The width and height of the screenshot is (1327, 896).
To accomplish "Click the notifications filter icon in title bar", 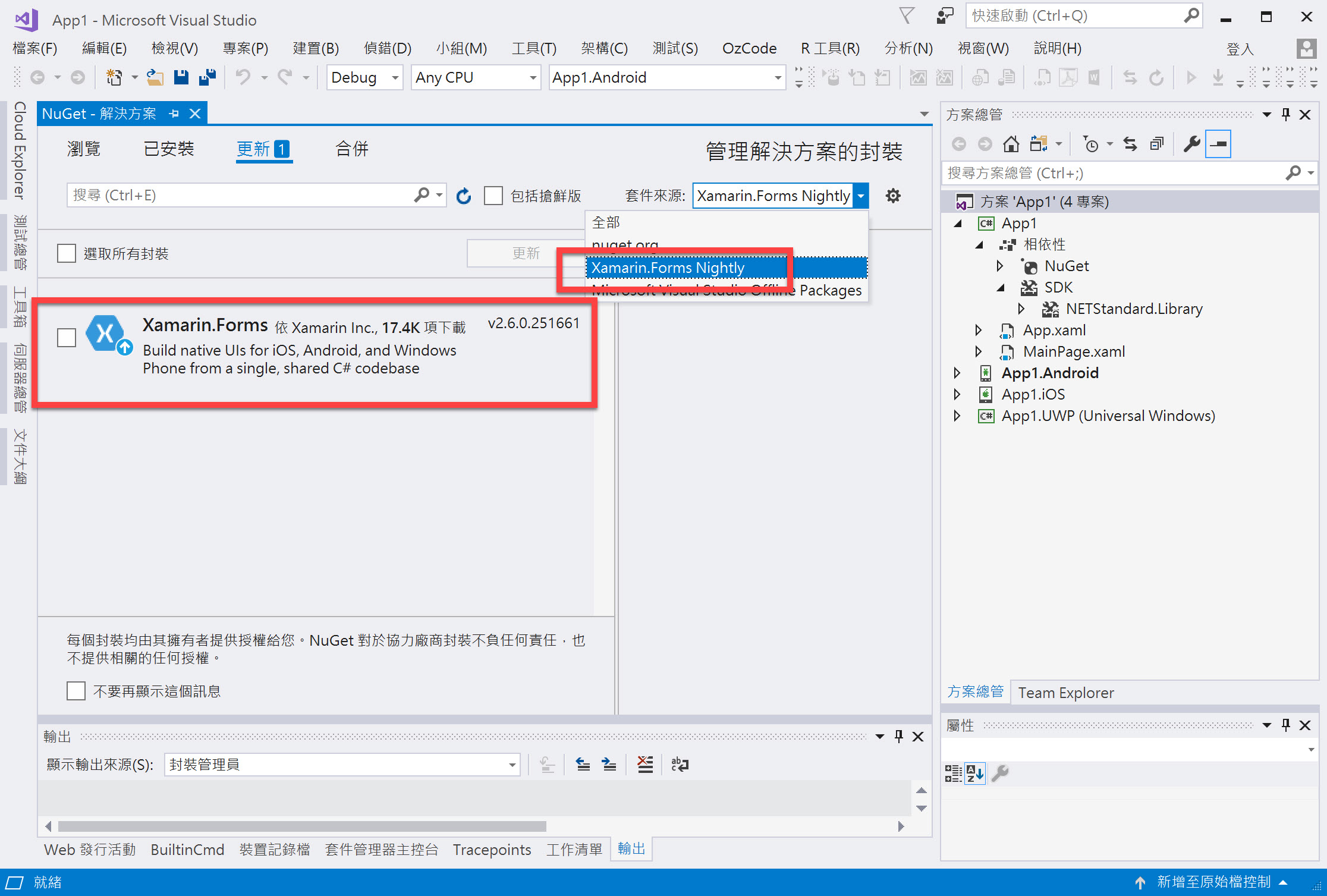I will [907, 16].
